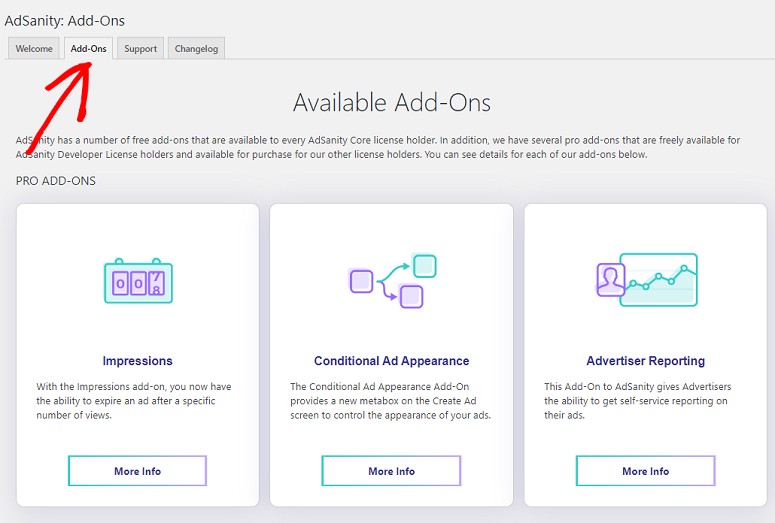Click More Info under Conditional Ad Appearance
The height and width of the screenshot is (523, 775).
point(391,471)
